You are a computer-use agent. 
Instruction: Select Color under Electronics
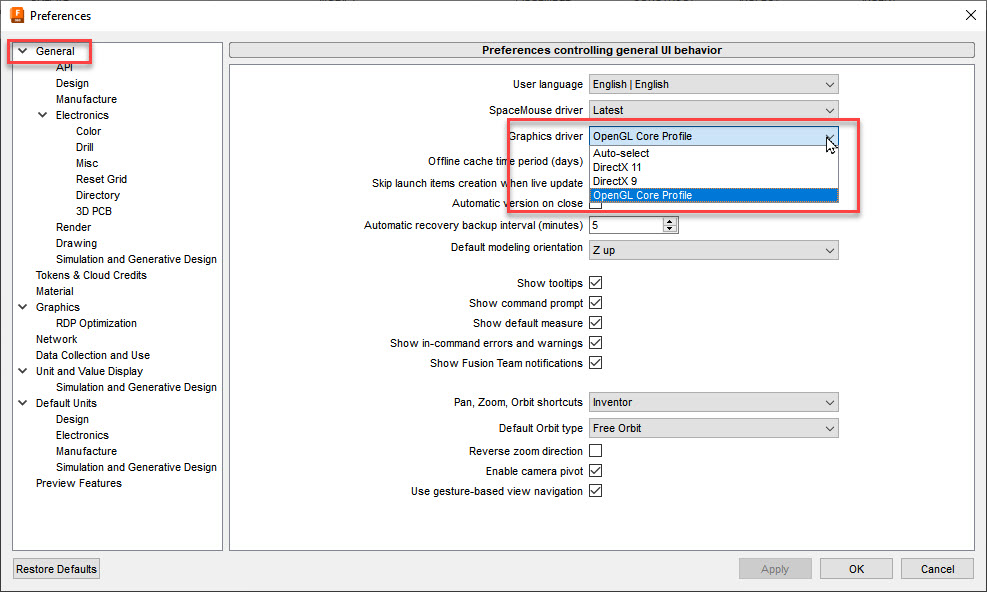coord(89,131)
